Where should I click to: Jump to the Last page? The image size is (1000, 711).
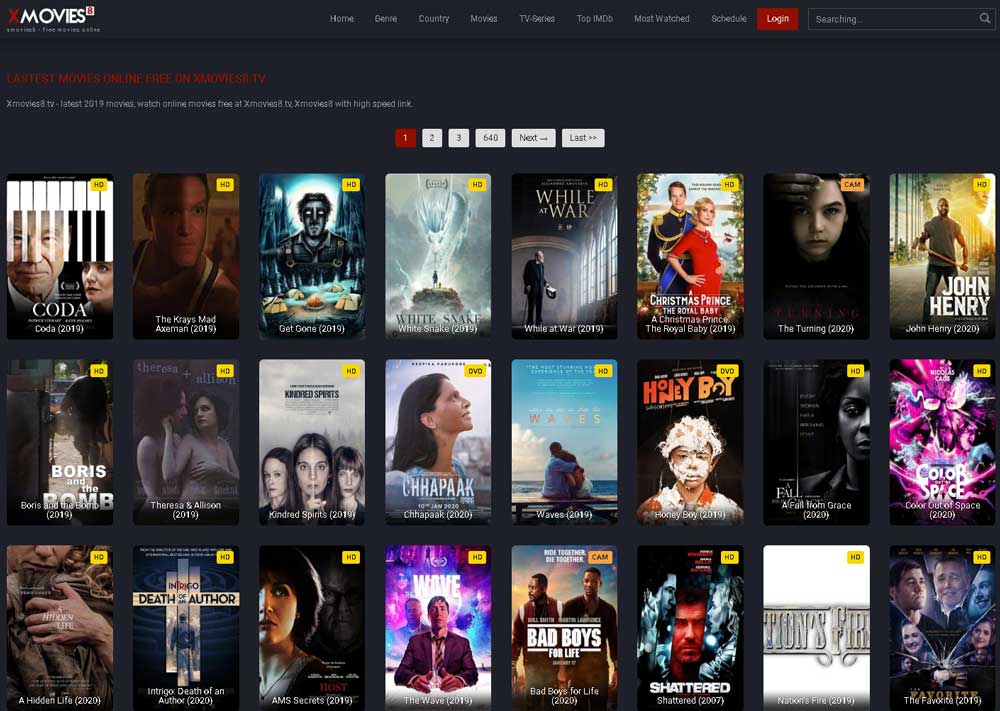583,138
